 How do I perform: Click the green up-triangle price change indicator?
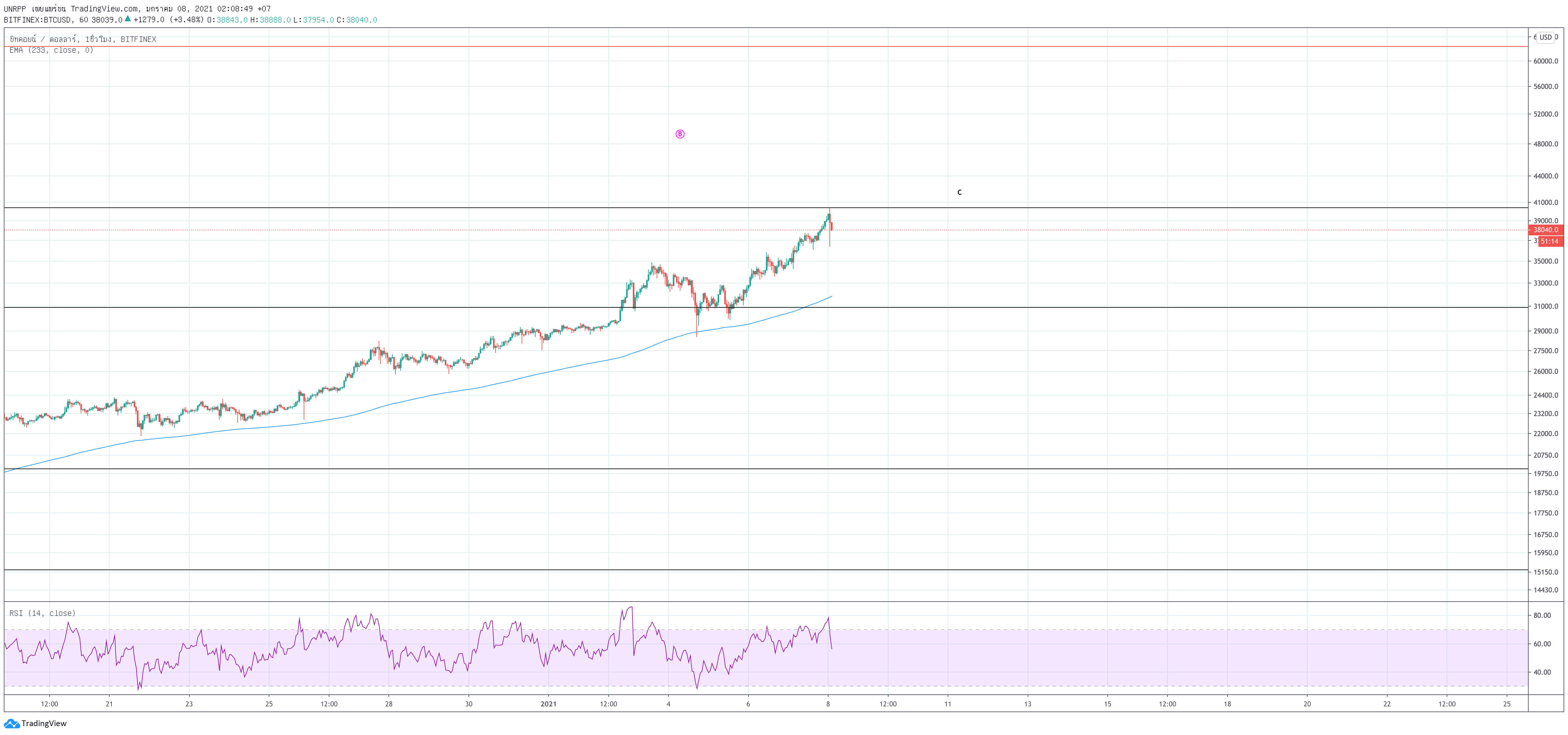[x=128, y=19]
